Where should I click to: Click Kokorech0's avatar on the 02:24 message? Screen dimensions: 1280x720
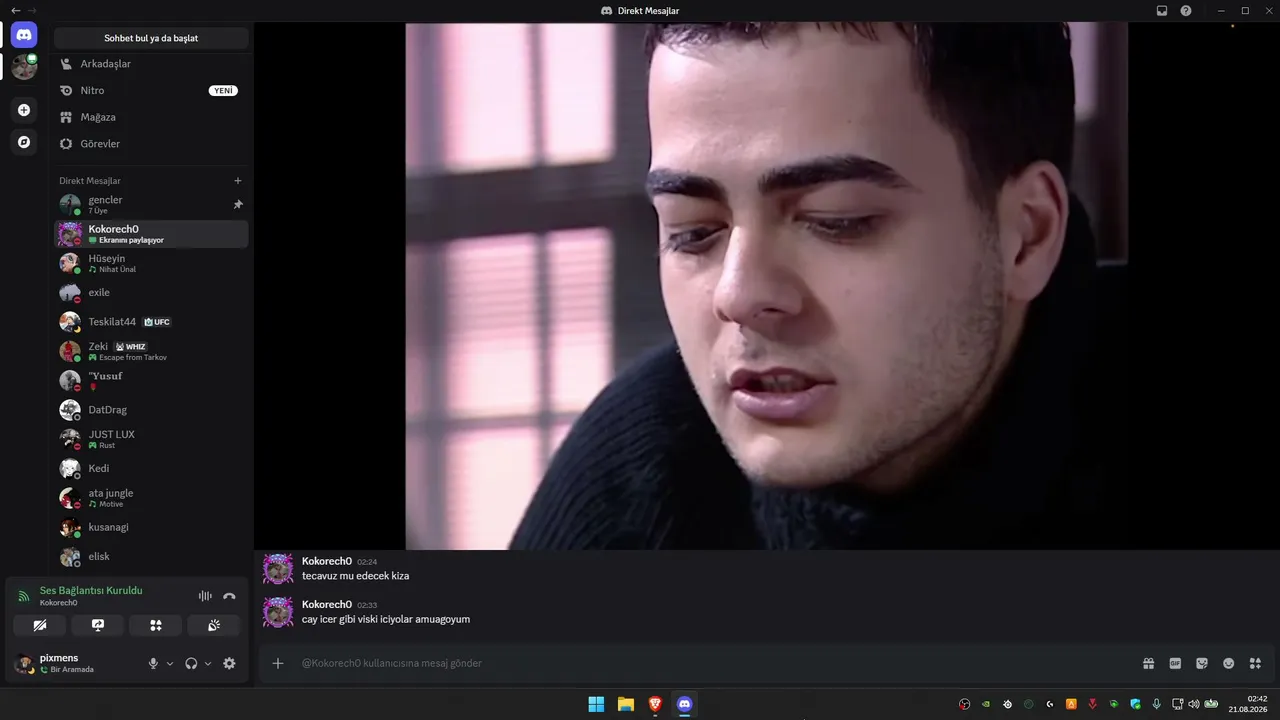pos(278,569)
